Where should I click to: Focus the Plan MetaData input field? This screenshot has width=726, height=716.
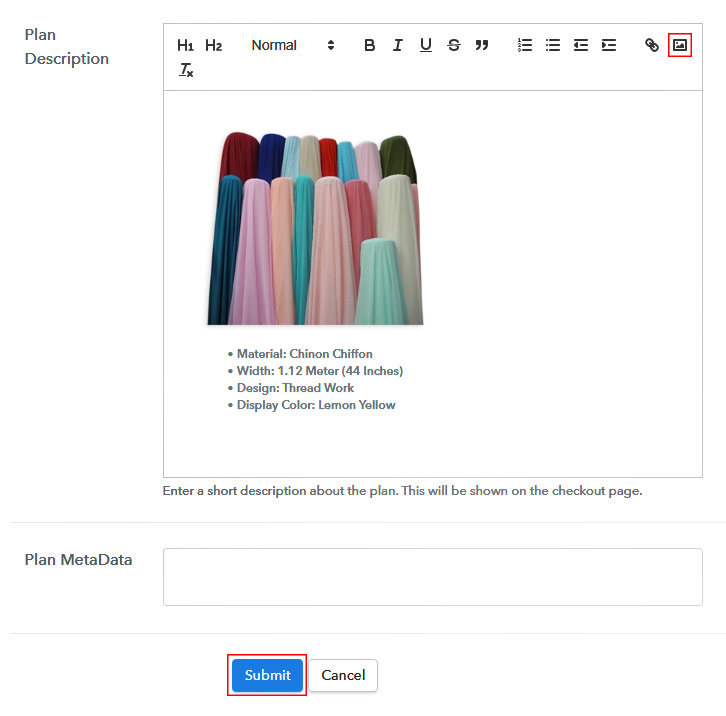(432, 577)
